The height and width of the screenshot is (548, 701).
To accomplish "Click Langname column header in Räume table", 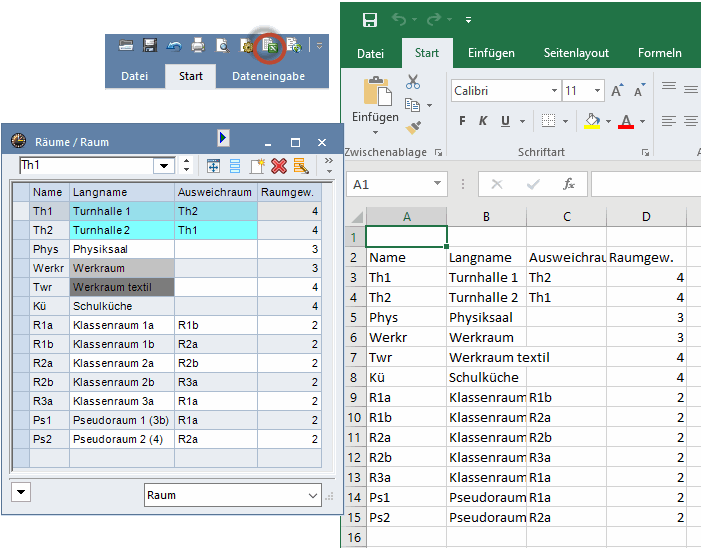I will coord(122,192).
